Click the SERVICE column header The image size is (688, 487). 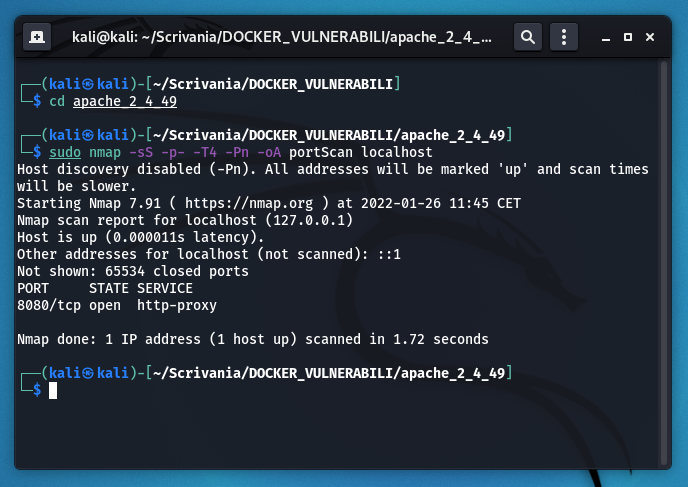pos(165,289)
